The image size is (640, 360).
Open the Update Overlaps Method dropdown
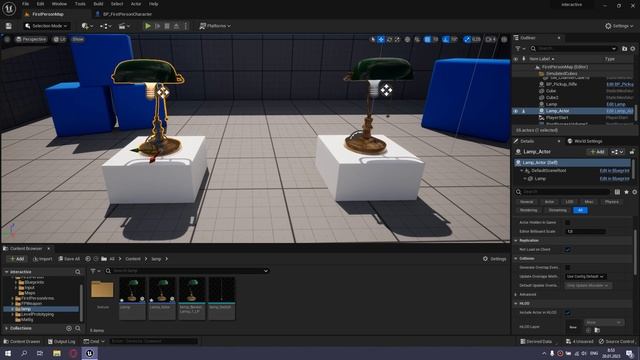585,277
